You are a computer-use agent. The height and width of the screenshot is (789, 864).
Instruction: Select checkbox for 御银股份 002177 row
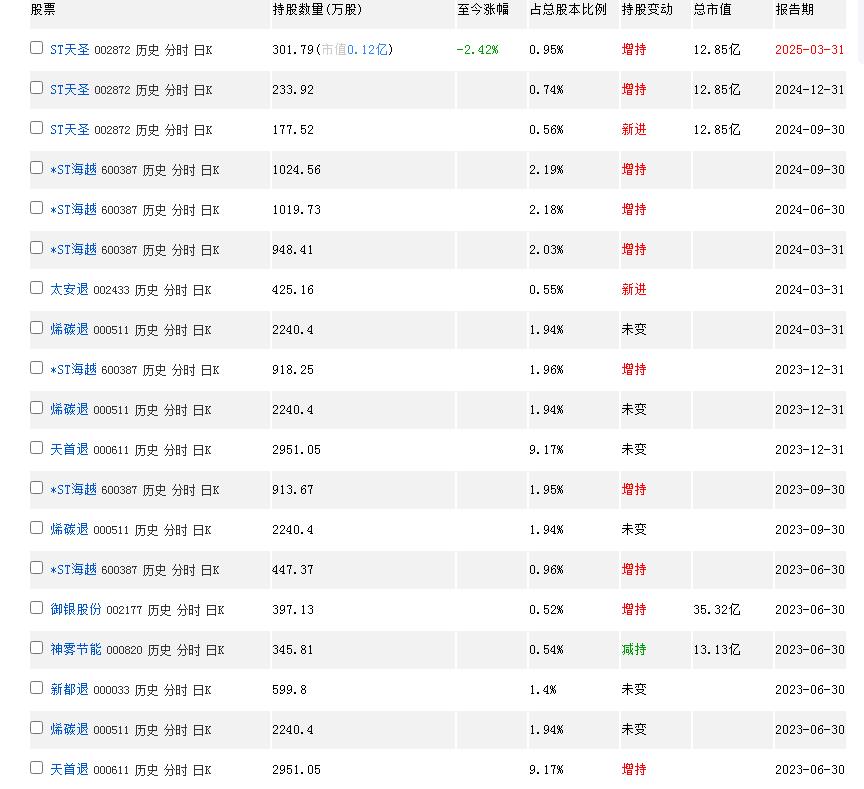click(x=36, y=608)
